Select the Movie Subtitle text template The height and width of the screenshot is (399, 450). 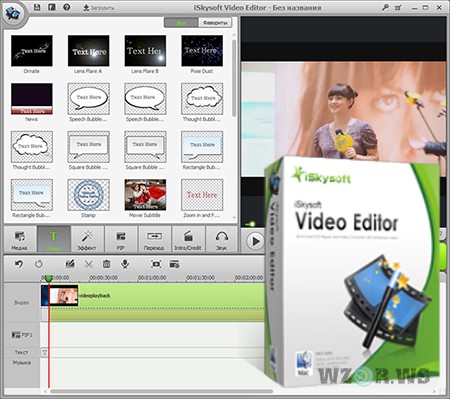point(145,198)
